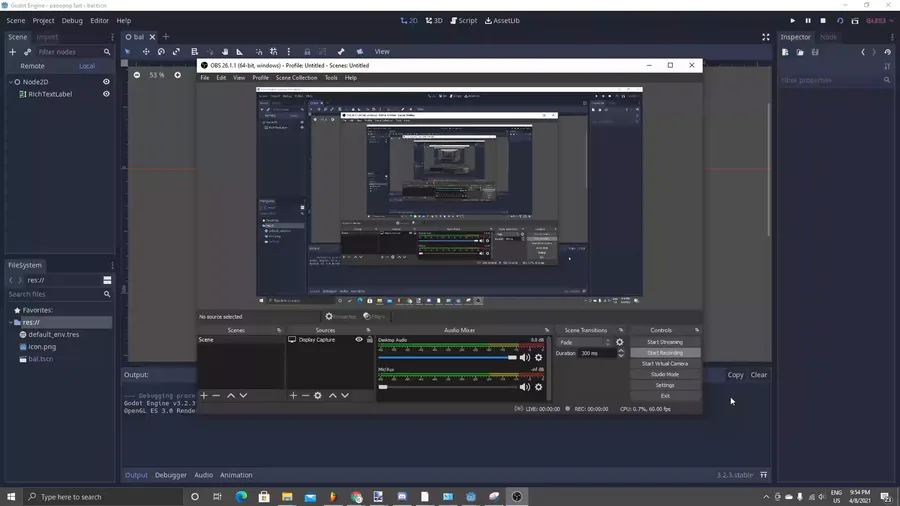Screen dimensions: 900x506
Task: Open snapping options three-dot menu in Godot toolbar
Action: pyautogui.click(x=289, y=52)
